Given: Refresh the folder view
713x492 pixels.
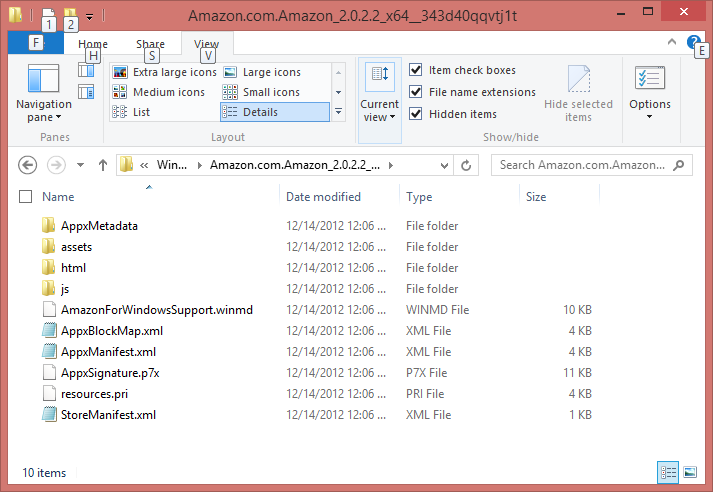Looking at the screenshot, I should (x=466, y=165).
